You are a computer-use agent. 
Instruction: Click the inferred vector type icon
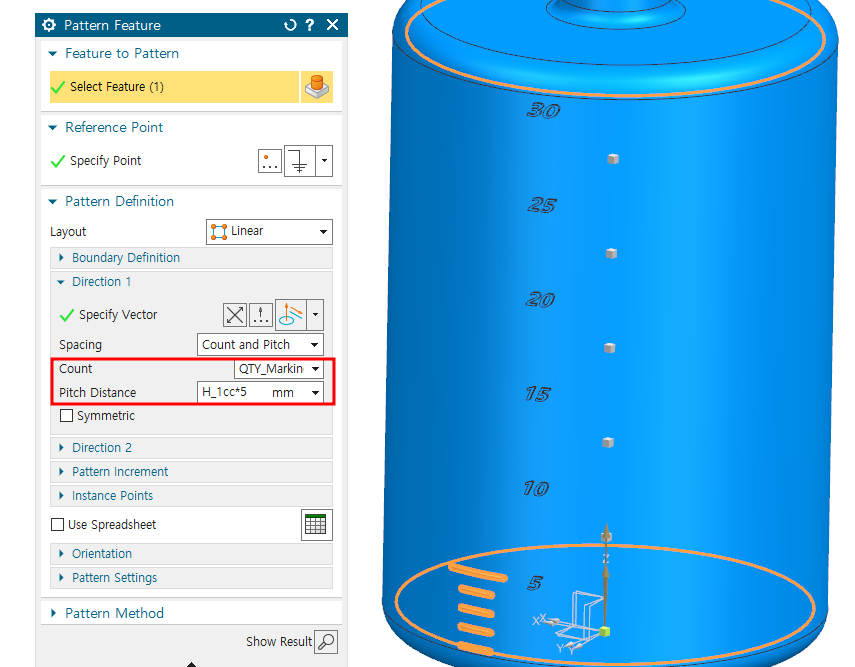point(291,315)
